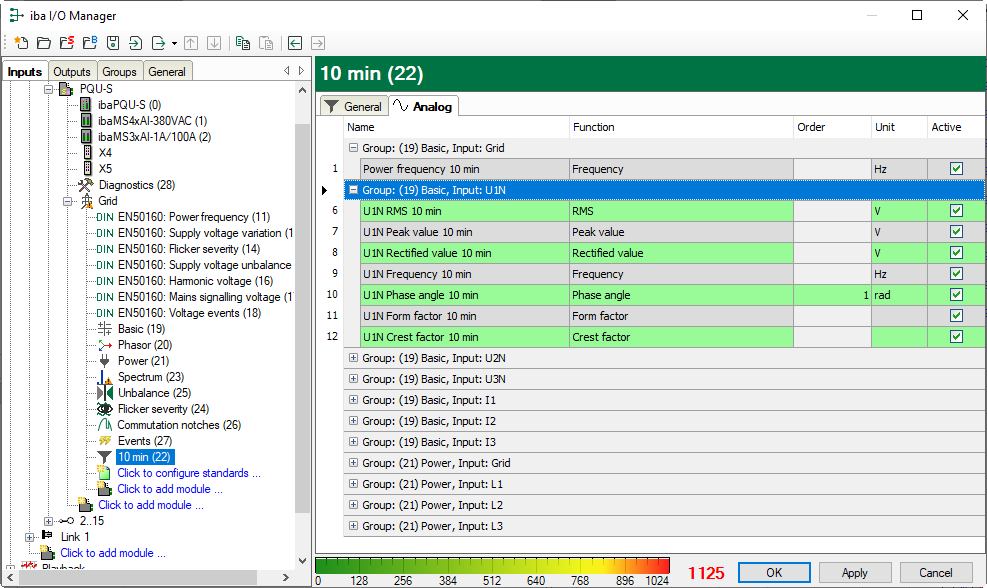Click the open folder toolbar icon
Image resolution: width=987 pixels, height=588 pixels.
[44, 43]
